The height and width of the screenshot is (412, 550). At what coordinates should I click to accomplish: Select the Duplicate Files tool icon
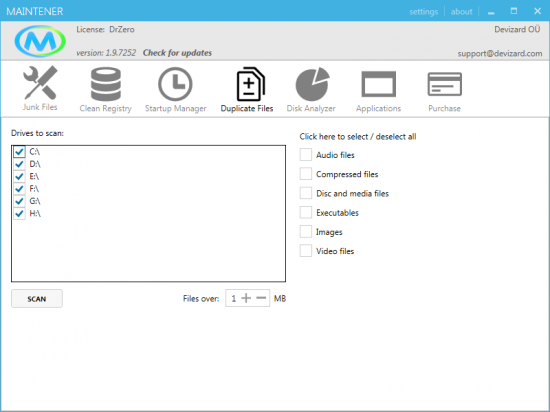click(x=250, y=84)
